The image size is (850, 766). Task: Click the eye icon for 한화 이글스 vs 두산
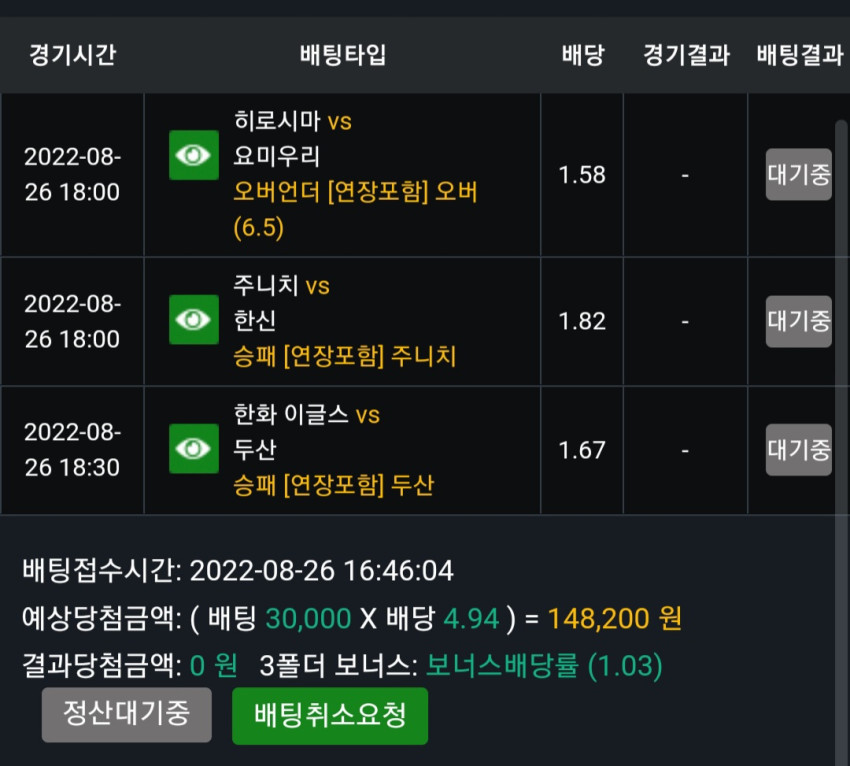[194, 448]
